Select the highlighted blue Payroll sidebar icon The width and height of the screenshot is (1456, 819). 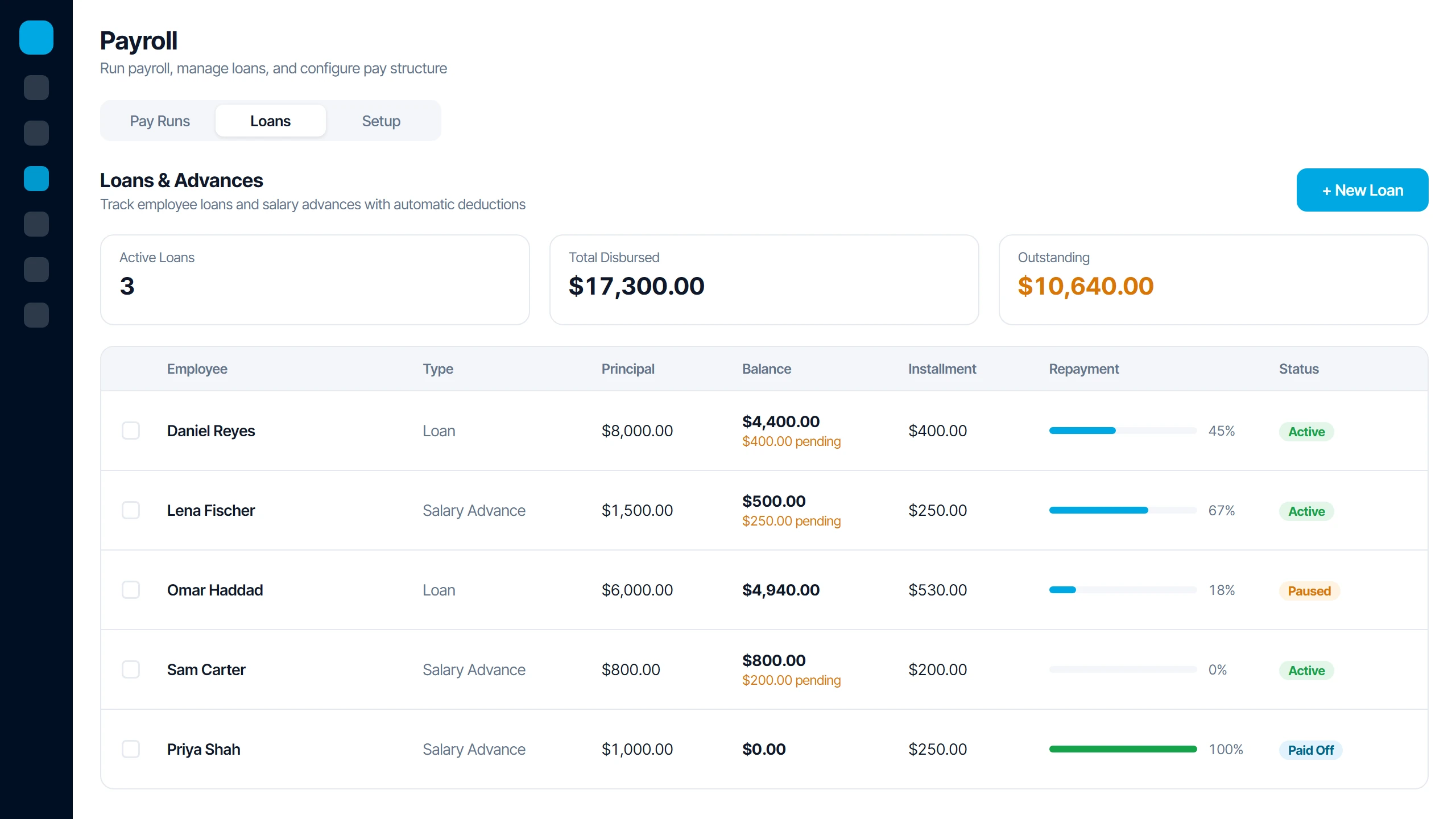36,179
